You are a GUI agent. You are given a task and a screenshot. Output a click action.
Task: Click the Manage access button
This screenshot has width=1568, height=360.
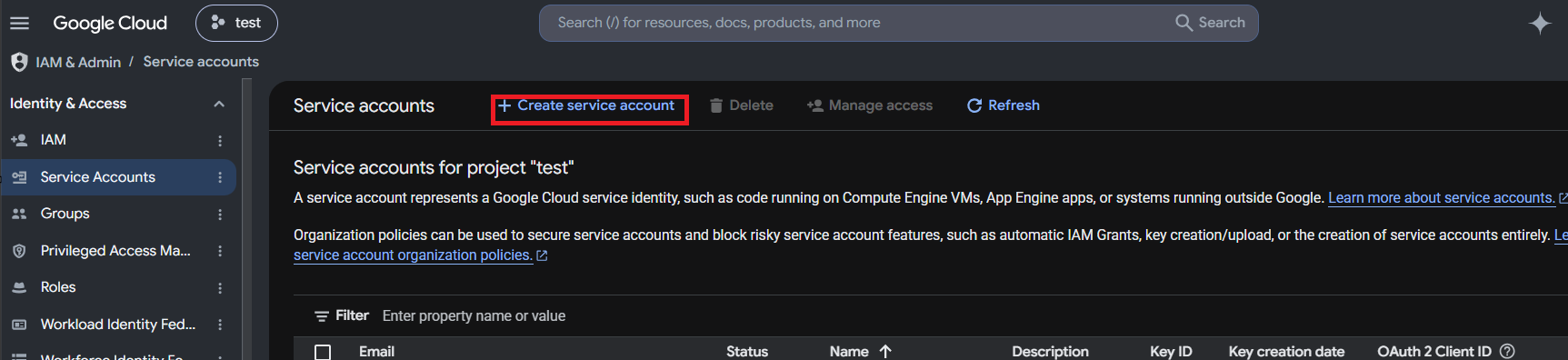coord(870,105)
